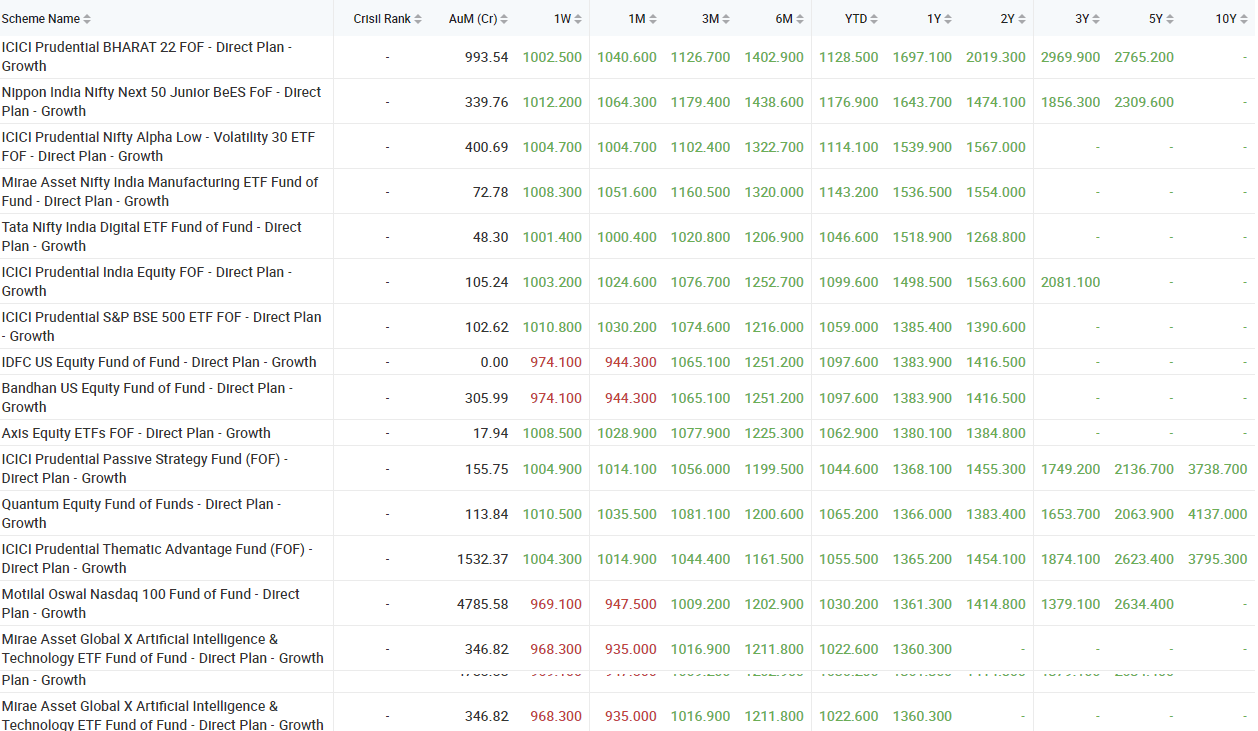Image resolution: width=1258 pixels, height=731 pixels.
Task: Open ICICI Prudential Passive Strategy Fund (FOF)
Action: (145, 469)
